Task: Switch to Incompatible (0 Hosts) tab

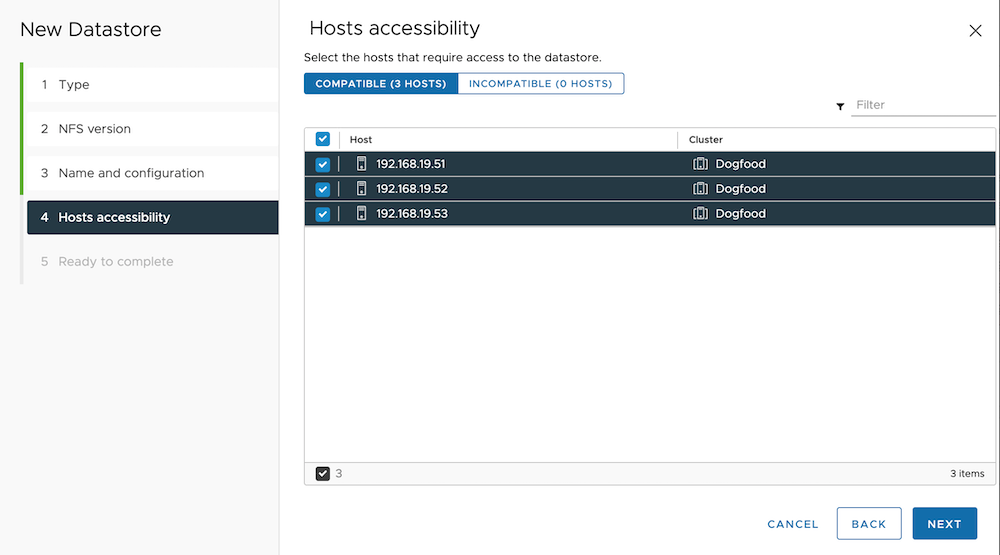Action: click(540, 84)
